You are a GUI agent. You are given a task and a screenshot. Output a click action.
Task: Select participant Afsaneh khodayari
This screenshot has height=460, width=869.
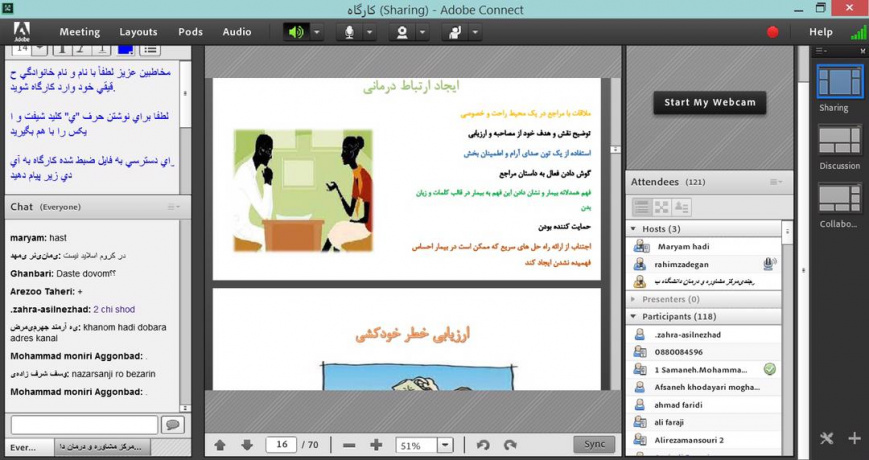tap(704, 387)
